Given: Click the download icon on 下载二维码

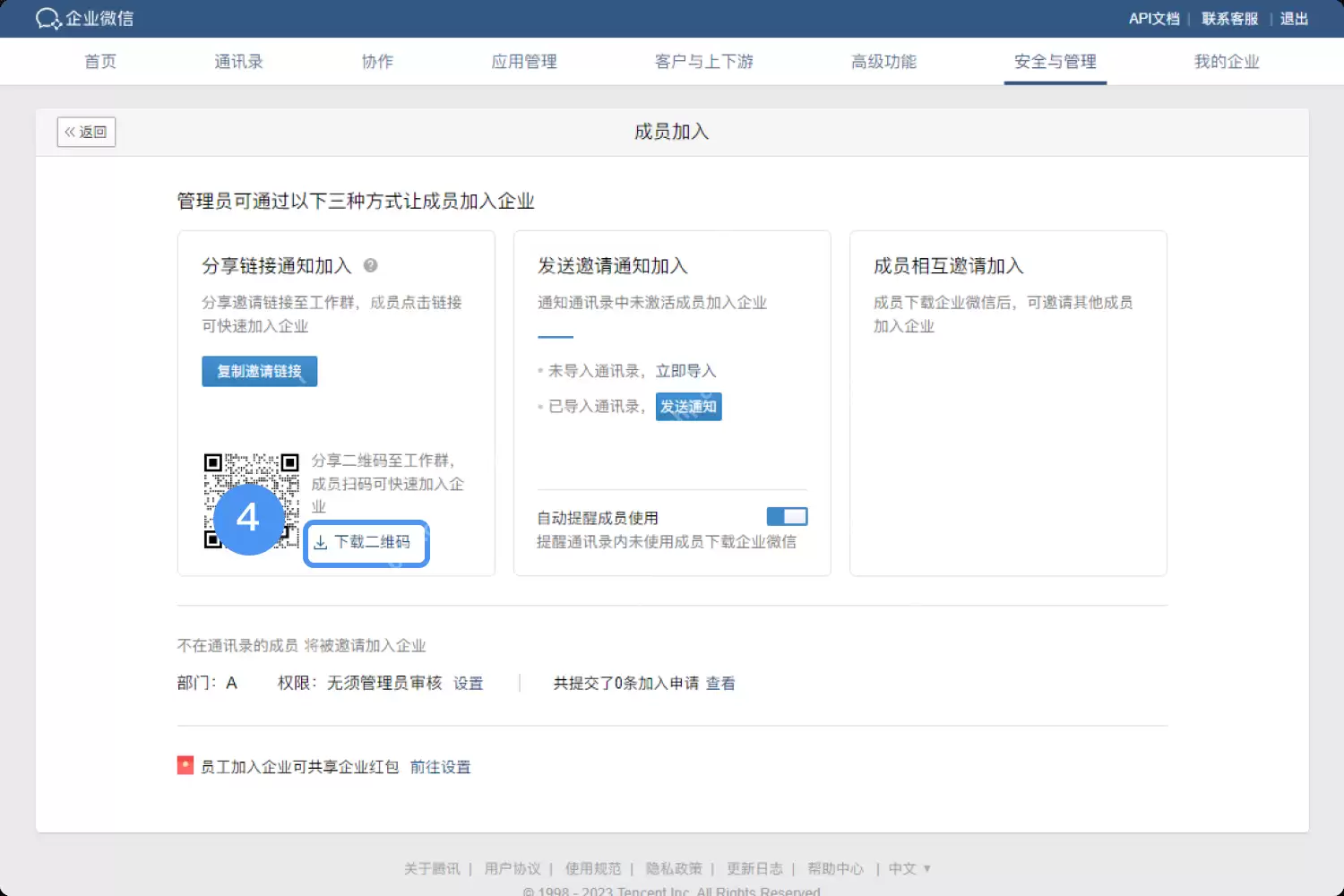Looking at the screenshot, I should coord(322,542).
